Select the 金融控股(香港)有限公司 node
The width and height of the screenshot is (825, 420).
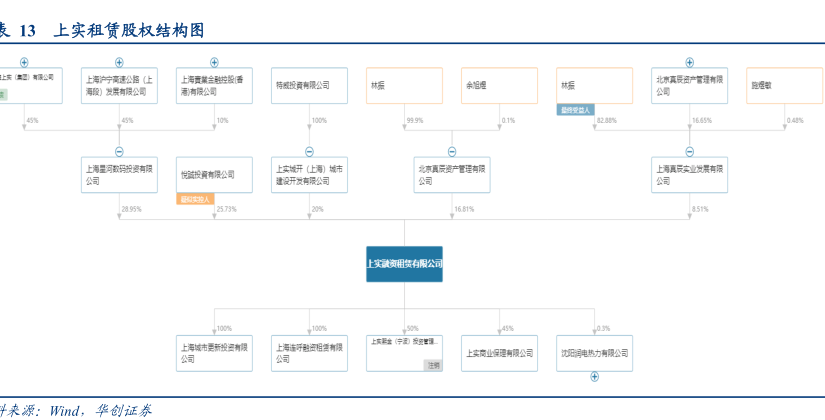pos(214,85)
